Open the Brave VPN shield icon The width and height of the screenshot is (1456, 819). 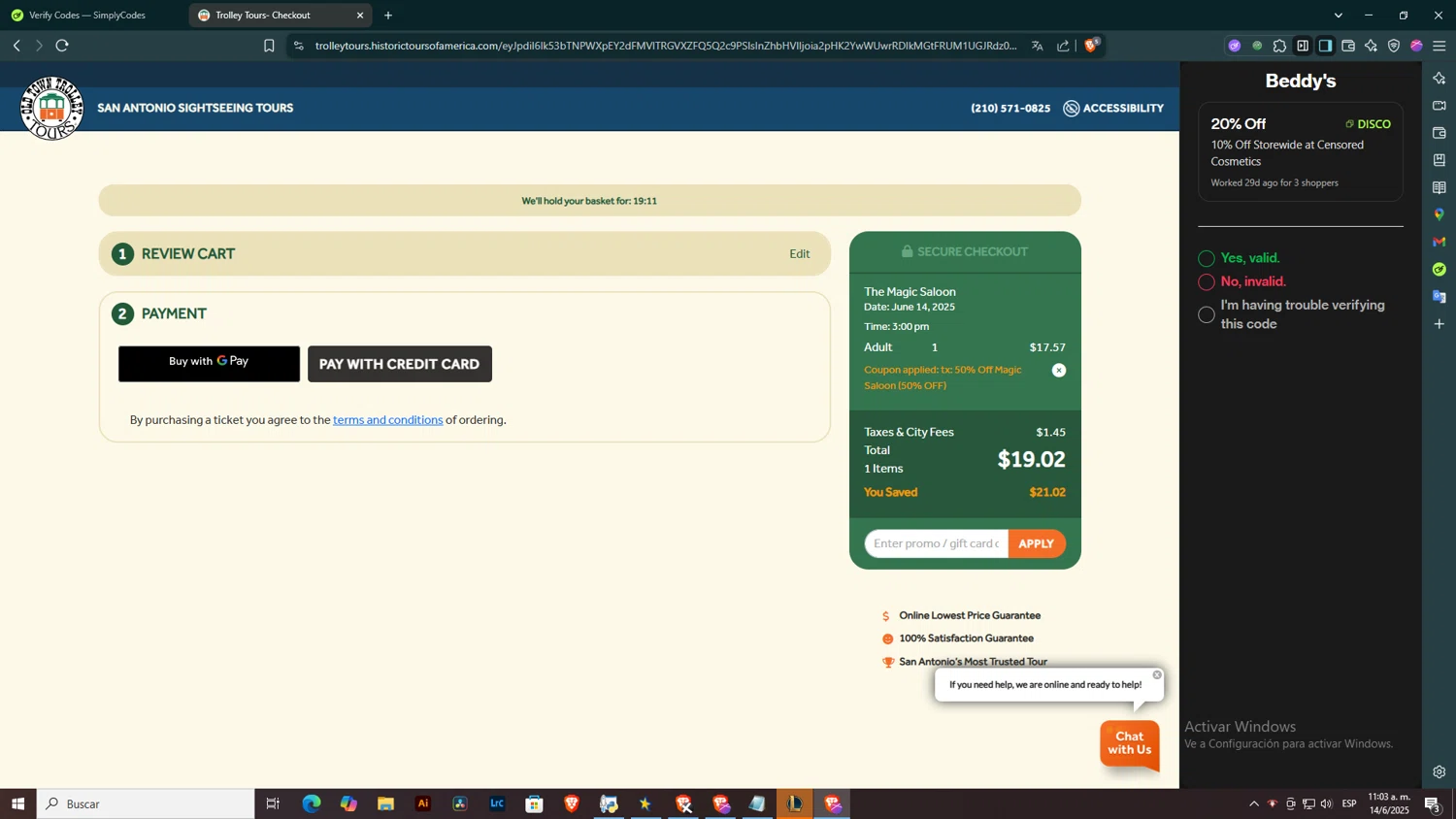pos(1394,46)
